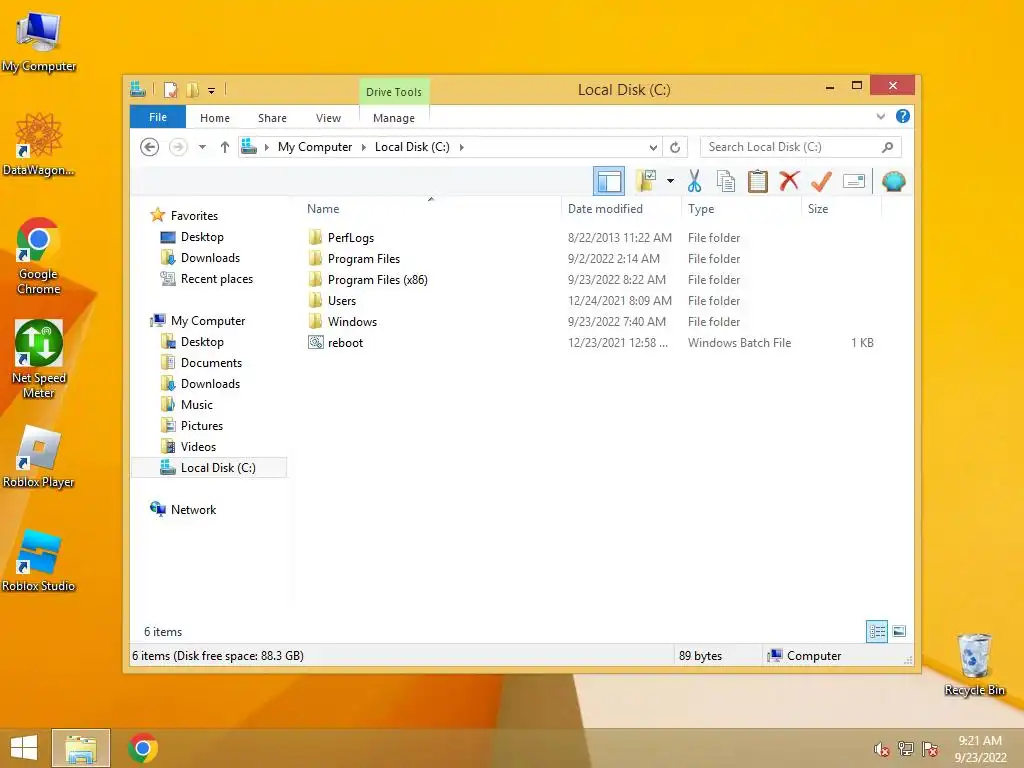Open the folder options dropdown arrow
Viewport: 1024px width, 768px height.
click(x=670, y=181)
